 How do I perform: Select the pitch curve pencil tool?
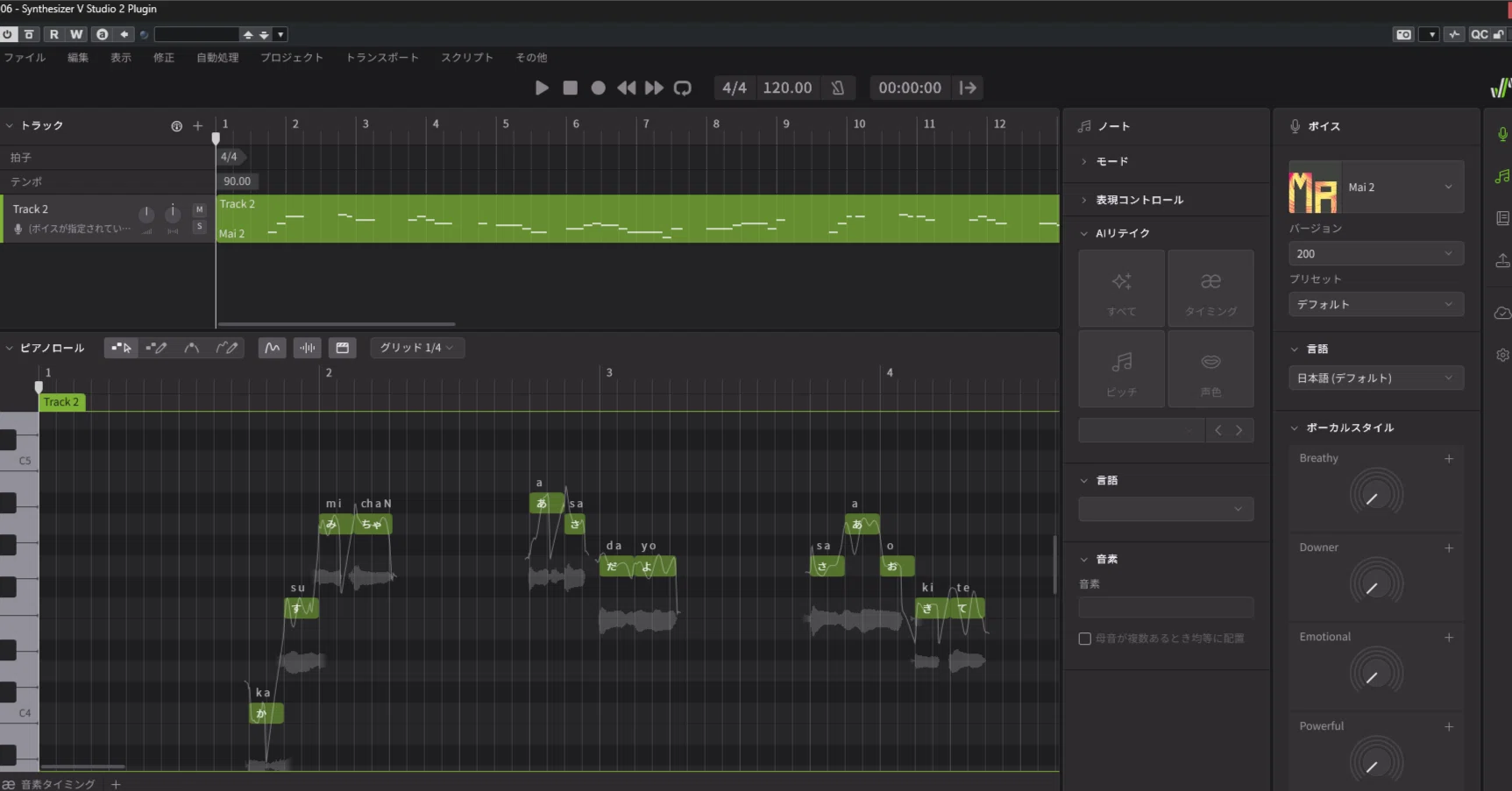(226, 348)
